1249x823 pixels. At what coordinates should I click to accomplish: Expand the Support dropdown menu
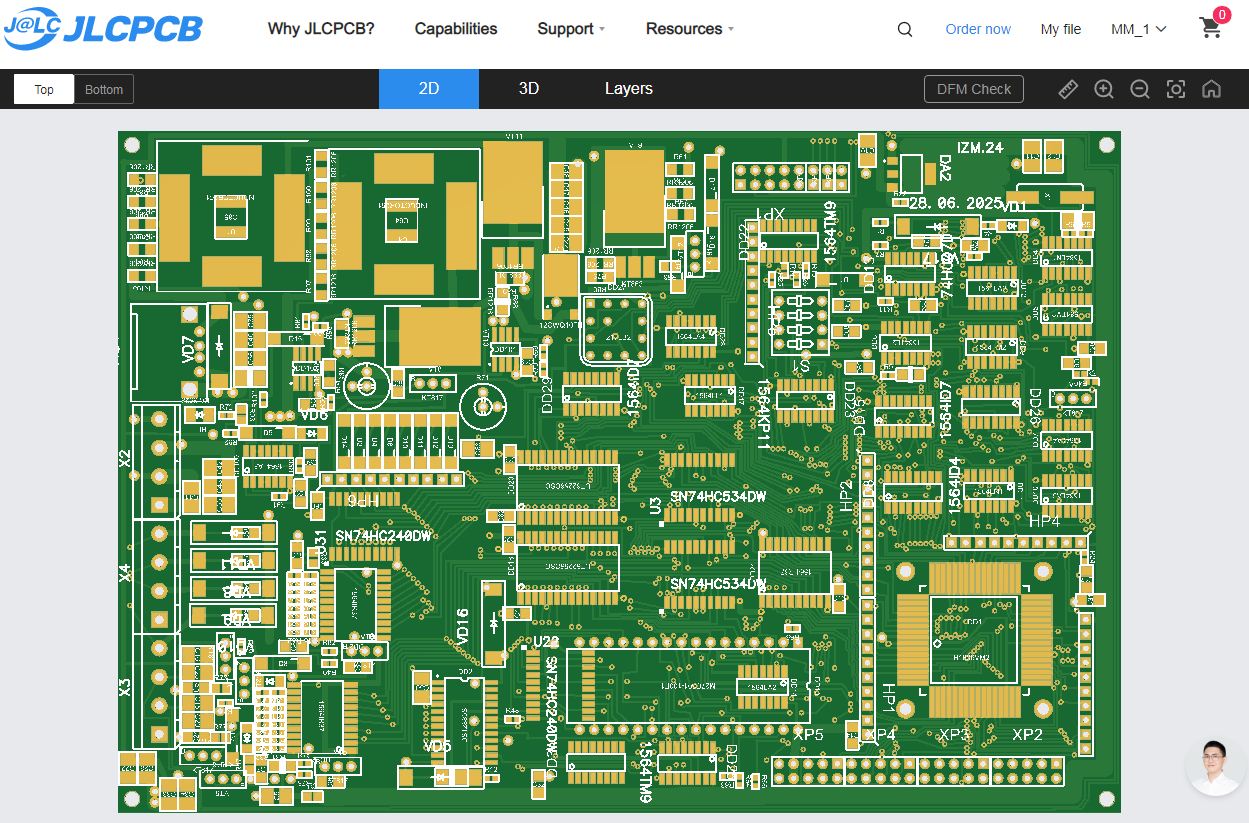[x=571, y=29]
